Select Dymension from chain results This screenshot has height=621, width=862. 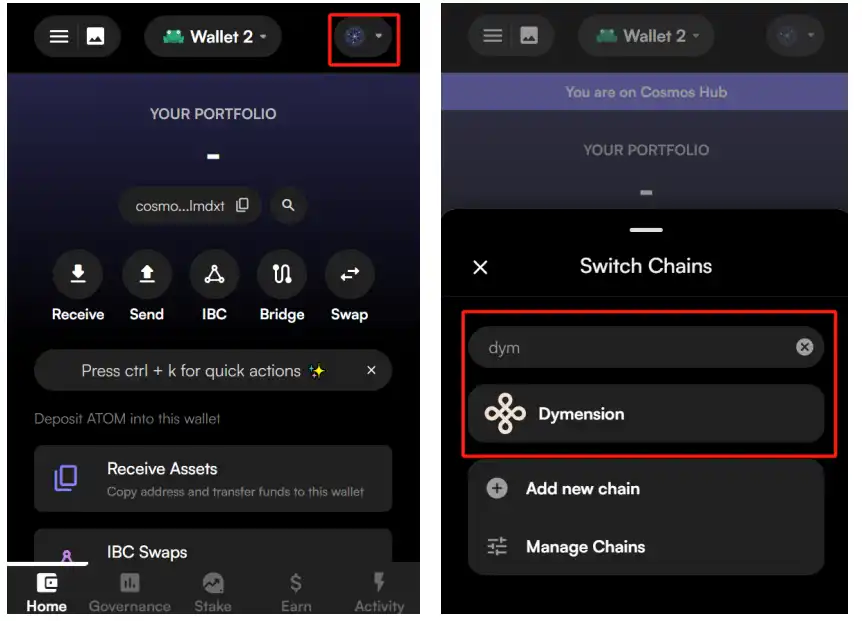(646, 414)
